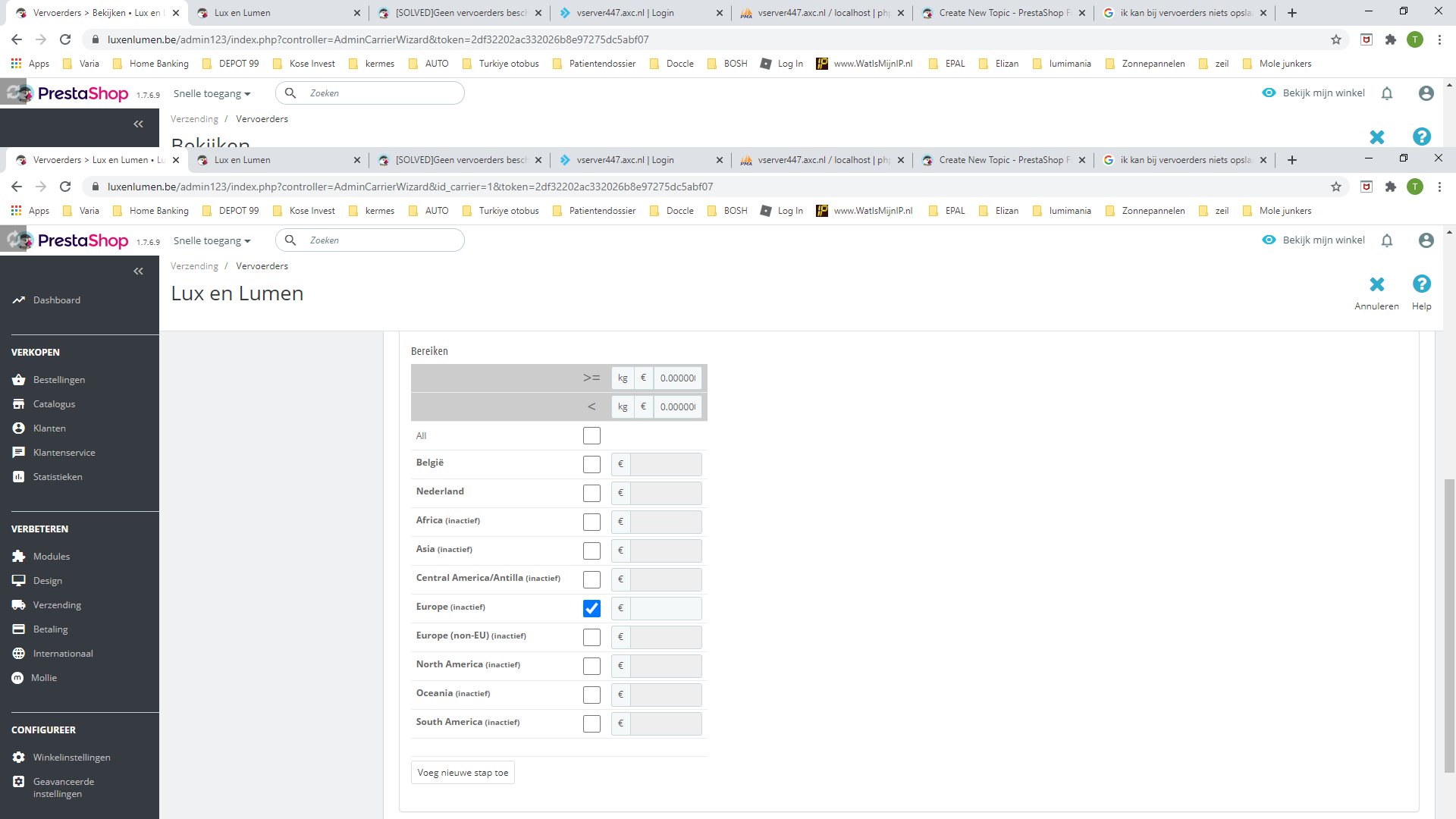Enable the België zone checkbox

coord(591,464)
